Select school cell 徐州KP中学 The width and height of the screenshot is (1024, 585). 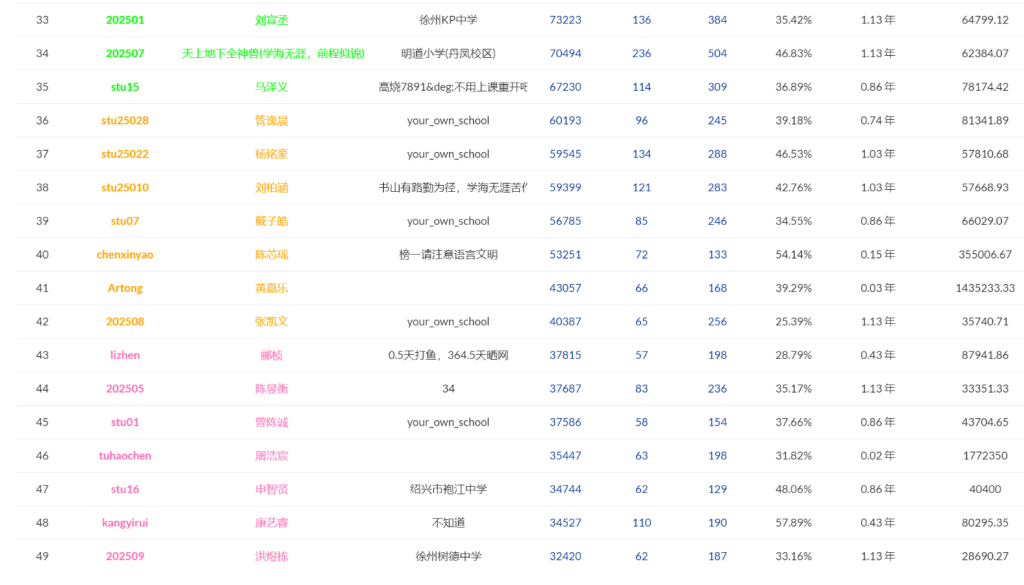pos(448,20)
